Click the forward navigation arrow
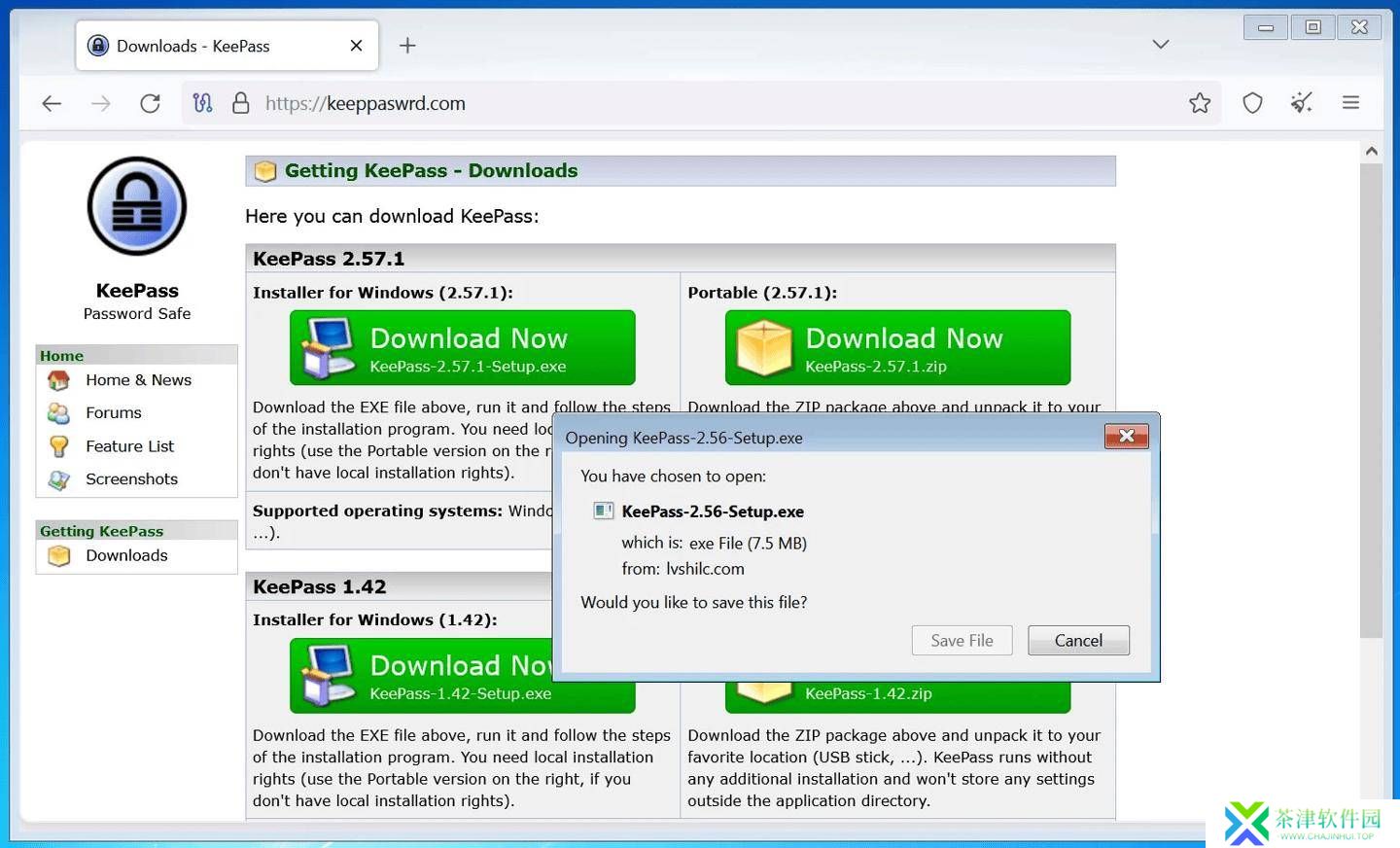This screenshot has width=1400, height=848. pyautogui.click(x=101, y=103)
